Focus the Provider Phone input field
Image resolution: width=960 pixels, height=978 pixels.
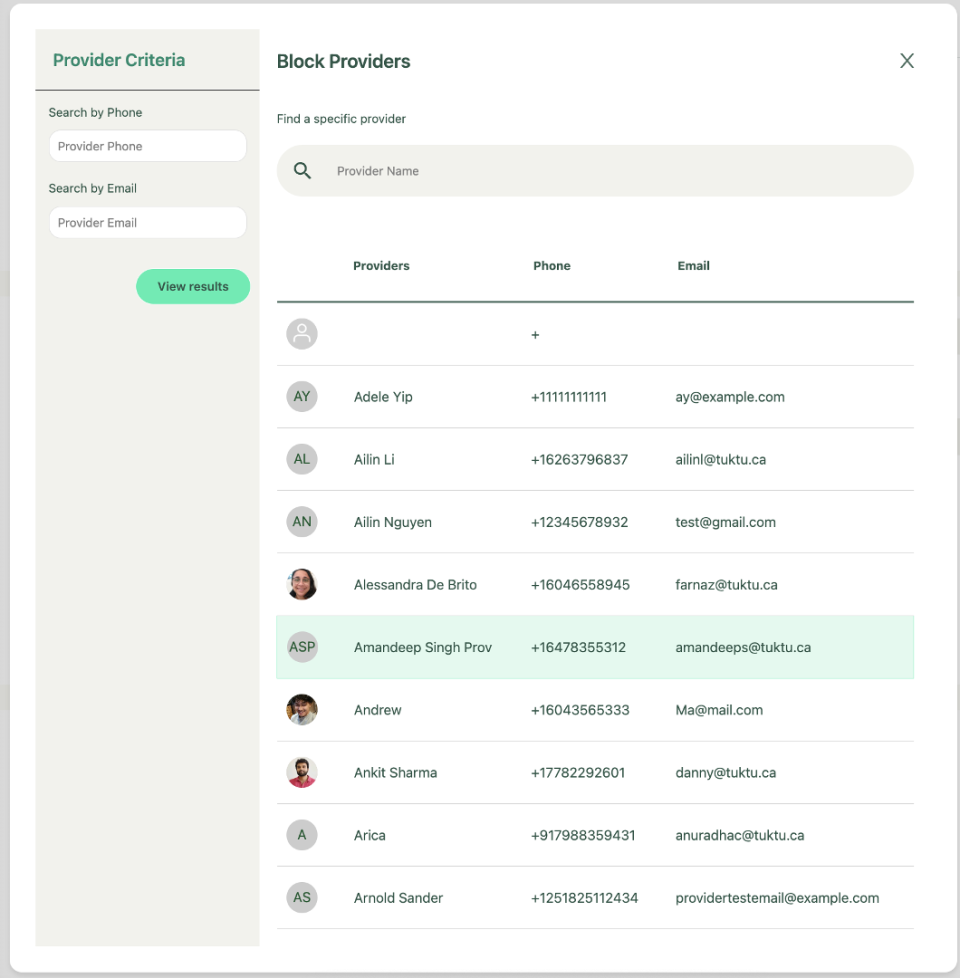(147, 146)
